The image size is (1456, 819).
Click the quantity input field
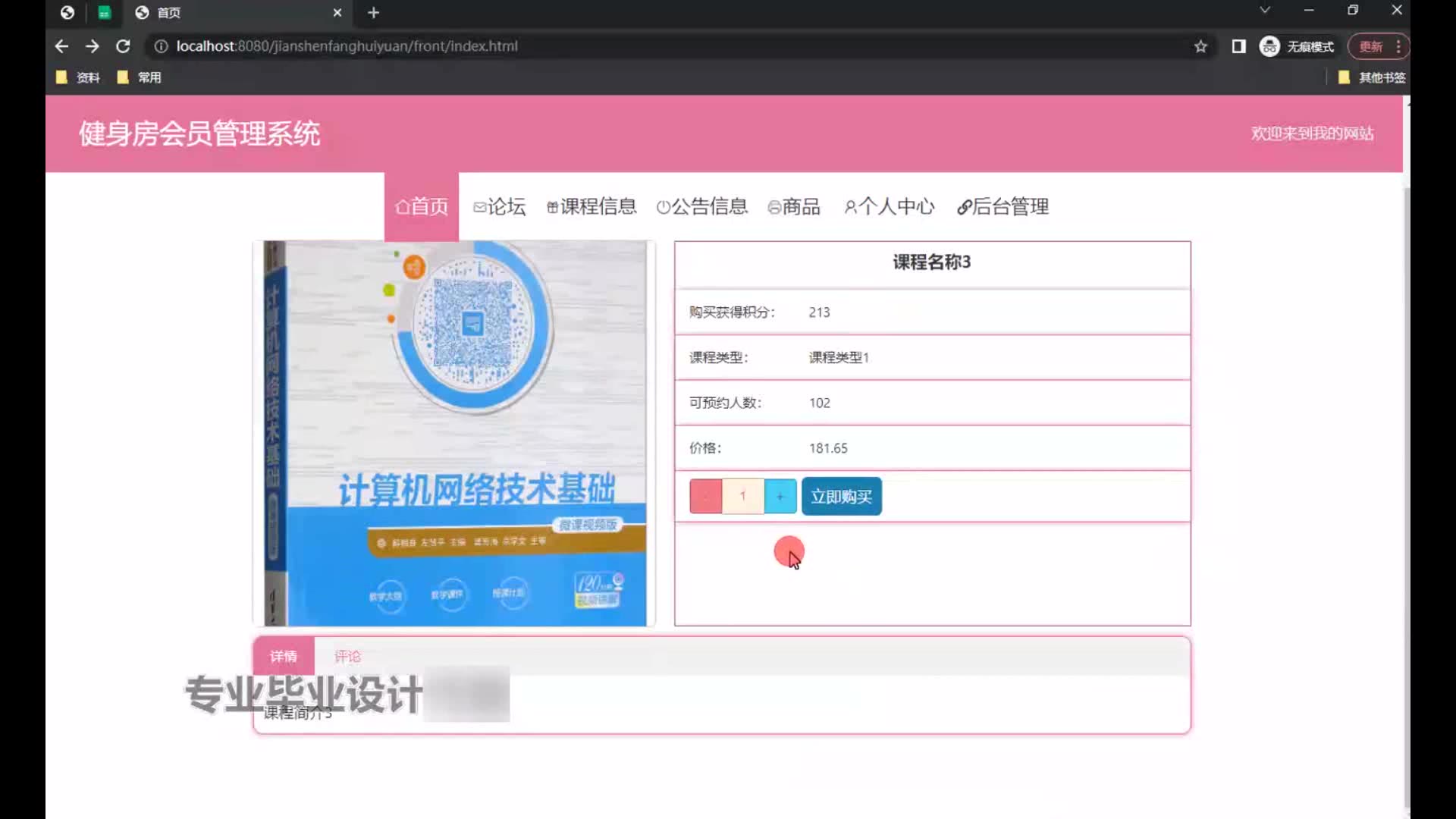[x=743, y=496]
